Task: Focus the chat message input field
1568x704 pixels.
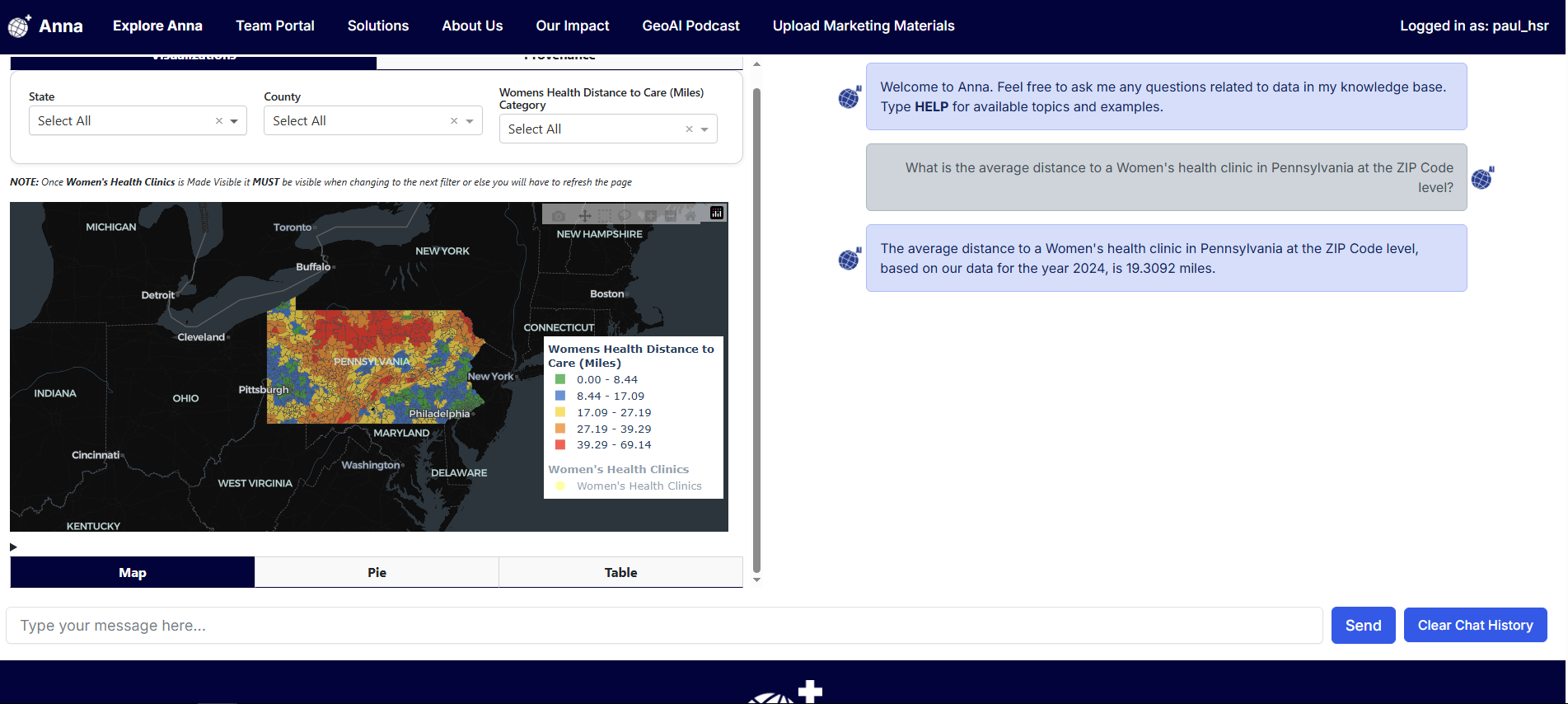Action: click(663, 626)
